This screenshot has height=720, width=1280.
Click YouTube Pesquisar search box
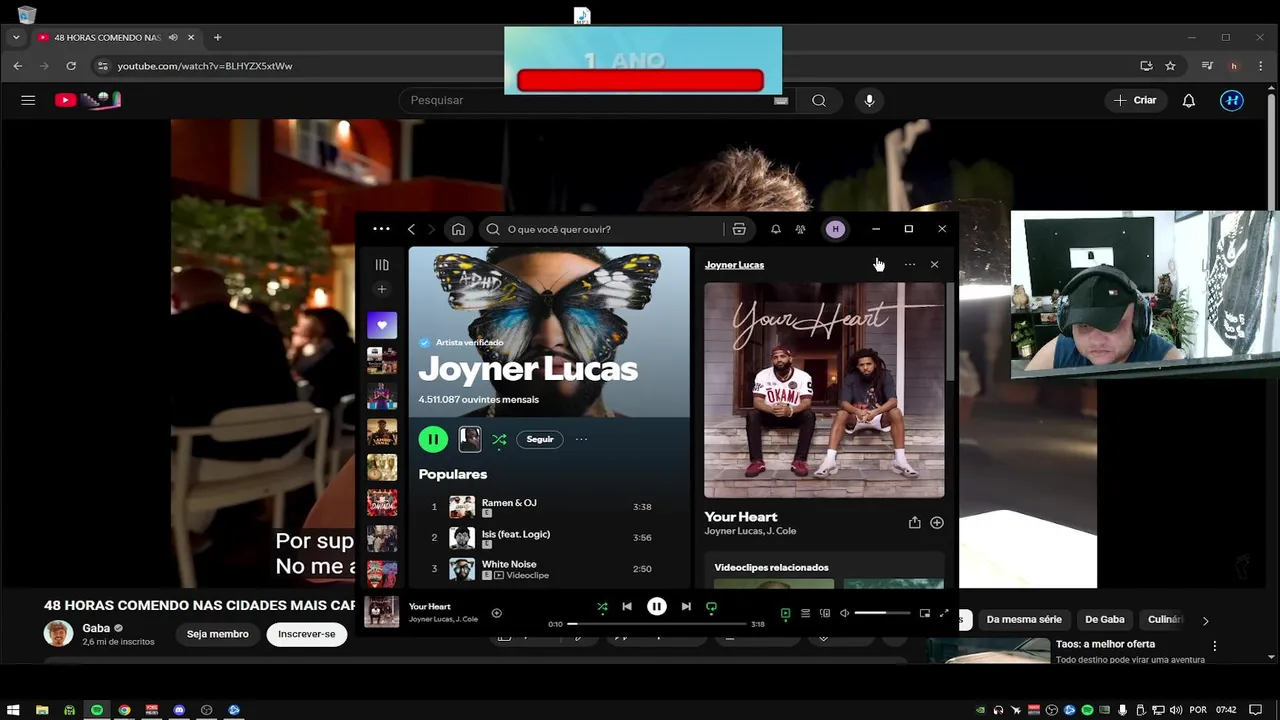coord(597,100)
